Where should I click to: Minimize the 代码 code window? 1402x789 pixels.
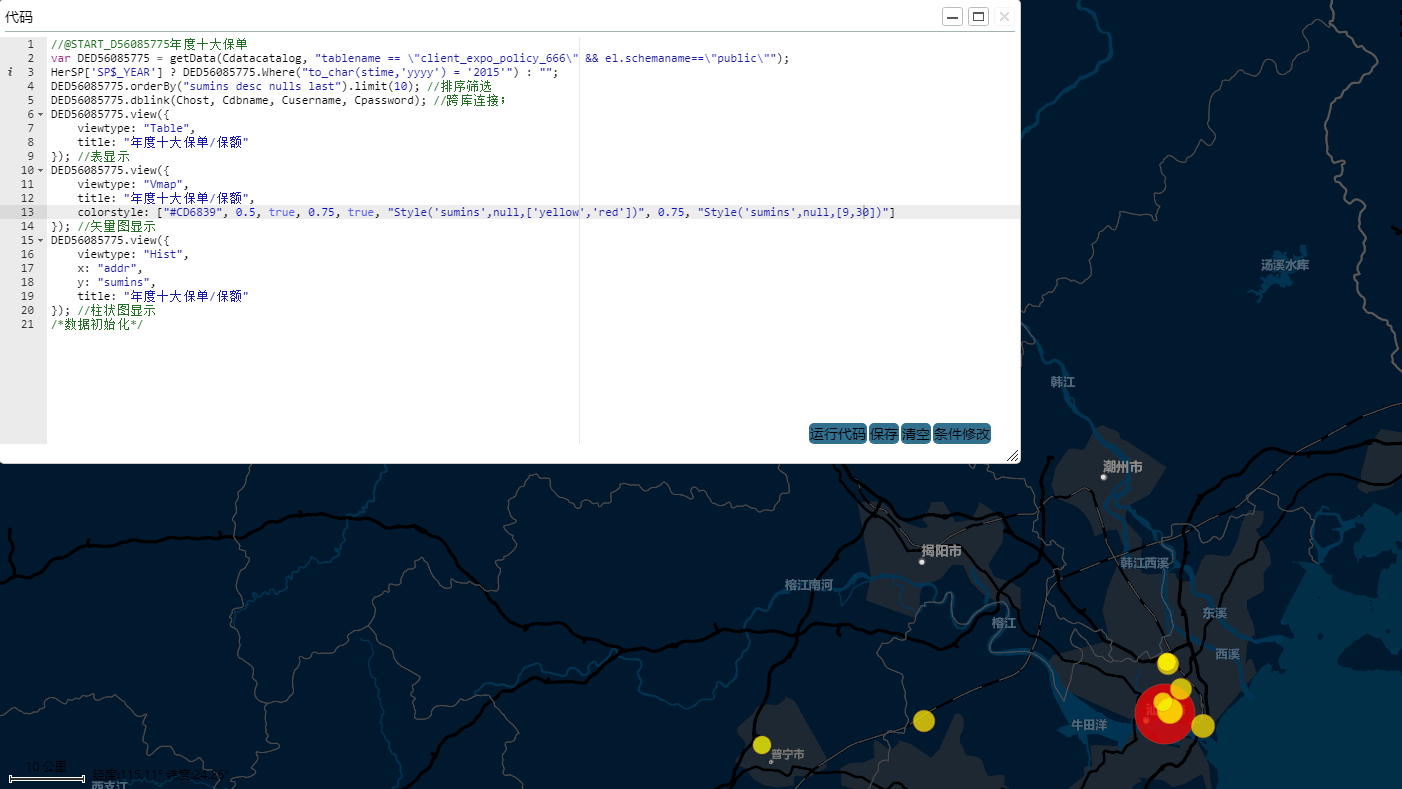coord(953,16)
